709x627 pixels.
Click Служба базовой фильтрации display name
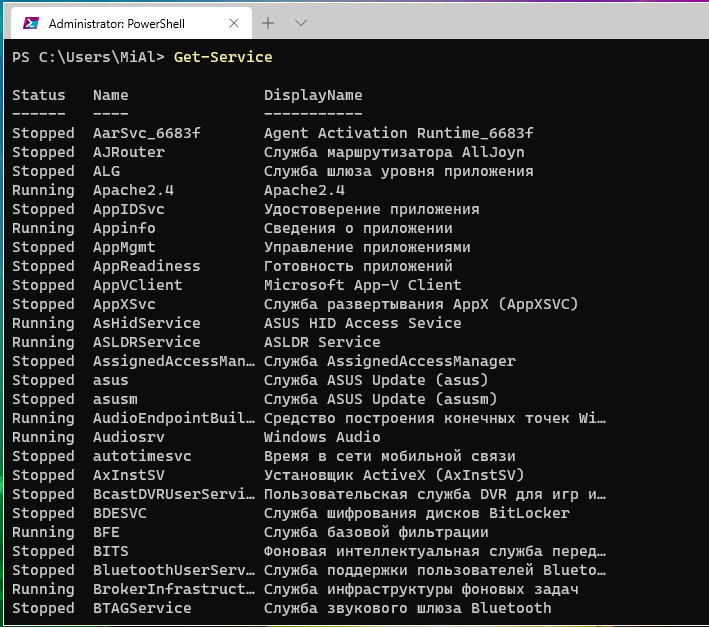[376, 532]
